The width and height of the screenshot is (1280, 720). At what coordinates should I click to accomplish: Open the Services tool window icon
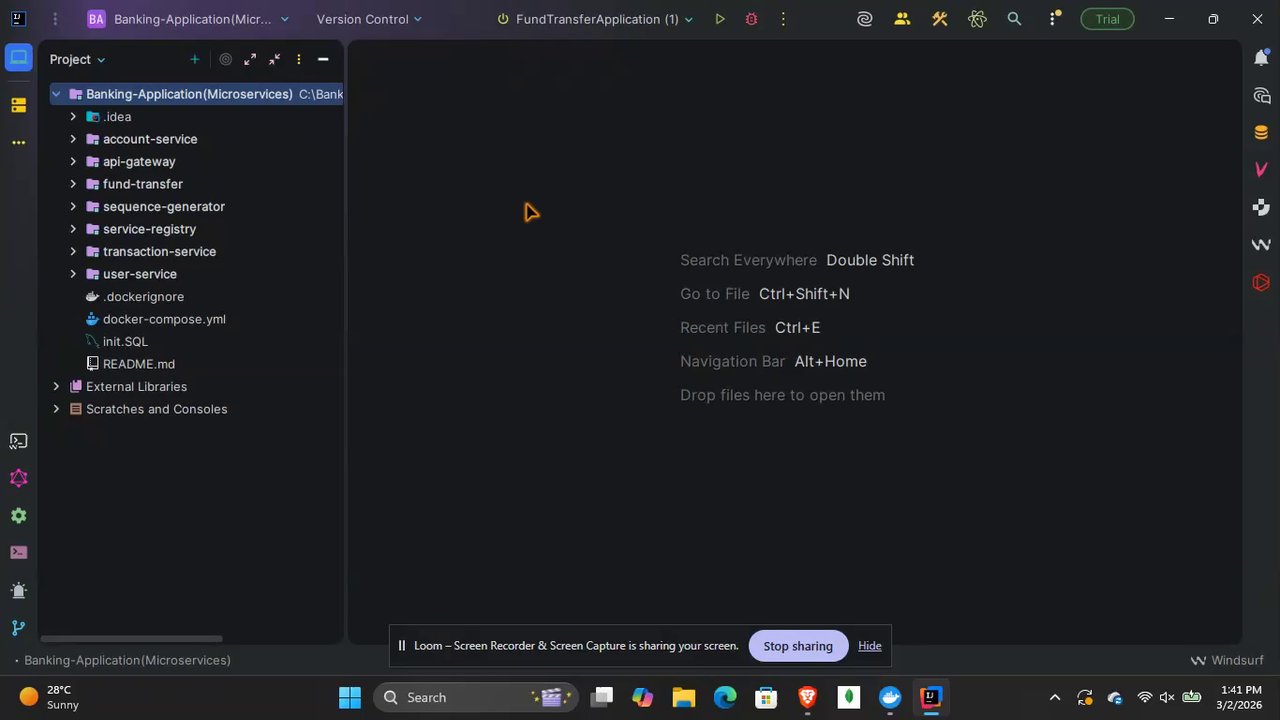pos(18,516)
